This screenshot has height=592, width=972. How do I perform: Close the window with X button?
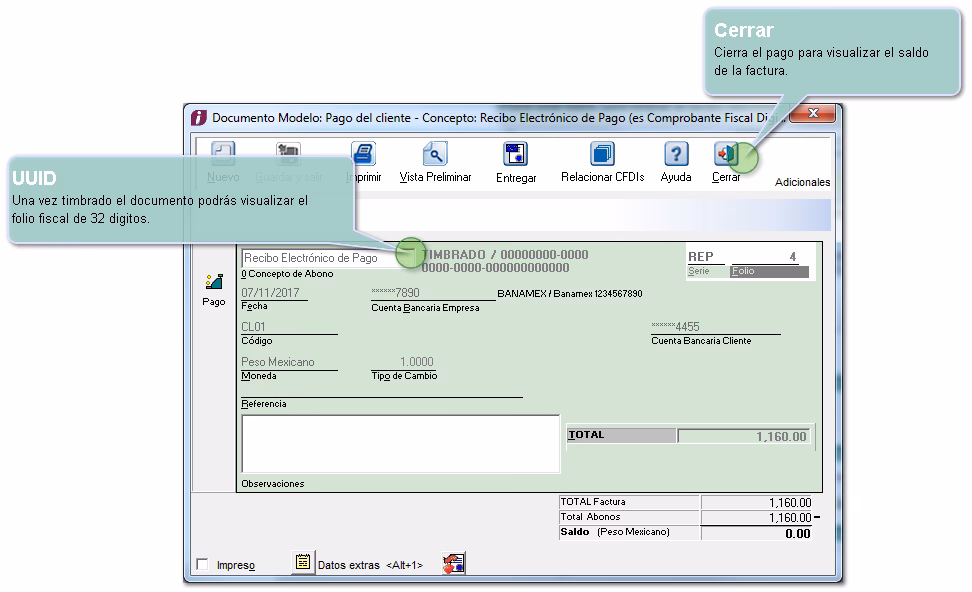[813, 113]
